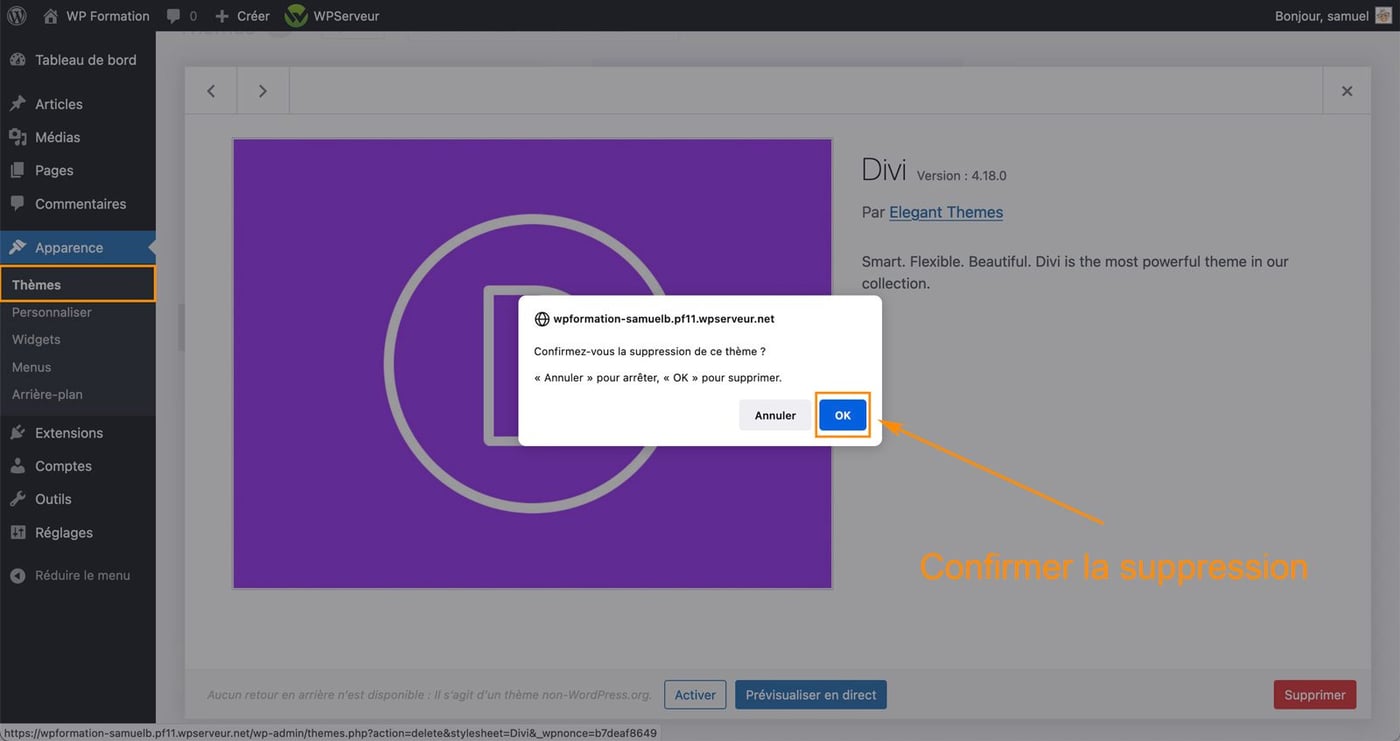This screenshot has width=1400, height=741.
Task: Select Personnaliser under Apparence
Action: pyautogui.click(x=49, y=311)
